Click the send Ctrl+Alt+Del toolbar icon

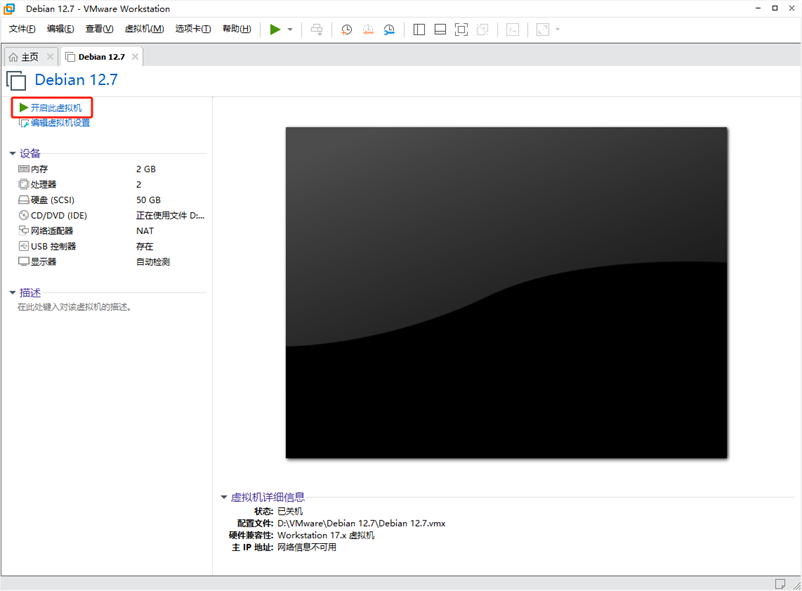(317, 30)
